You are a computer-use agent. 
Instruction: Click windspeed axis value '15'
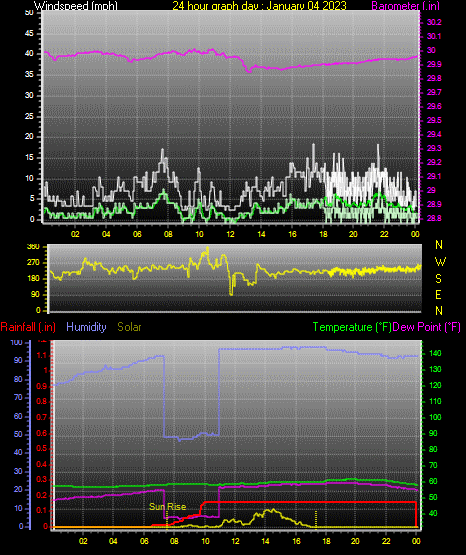click(x=29, y=158)
